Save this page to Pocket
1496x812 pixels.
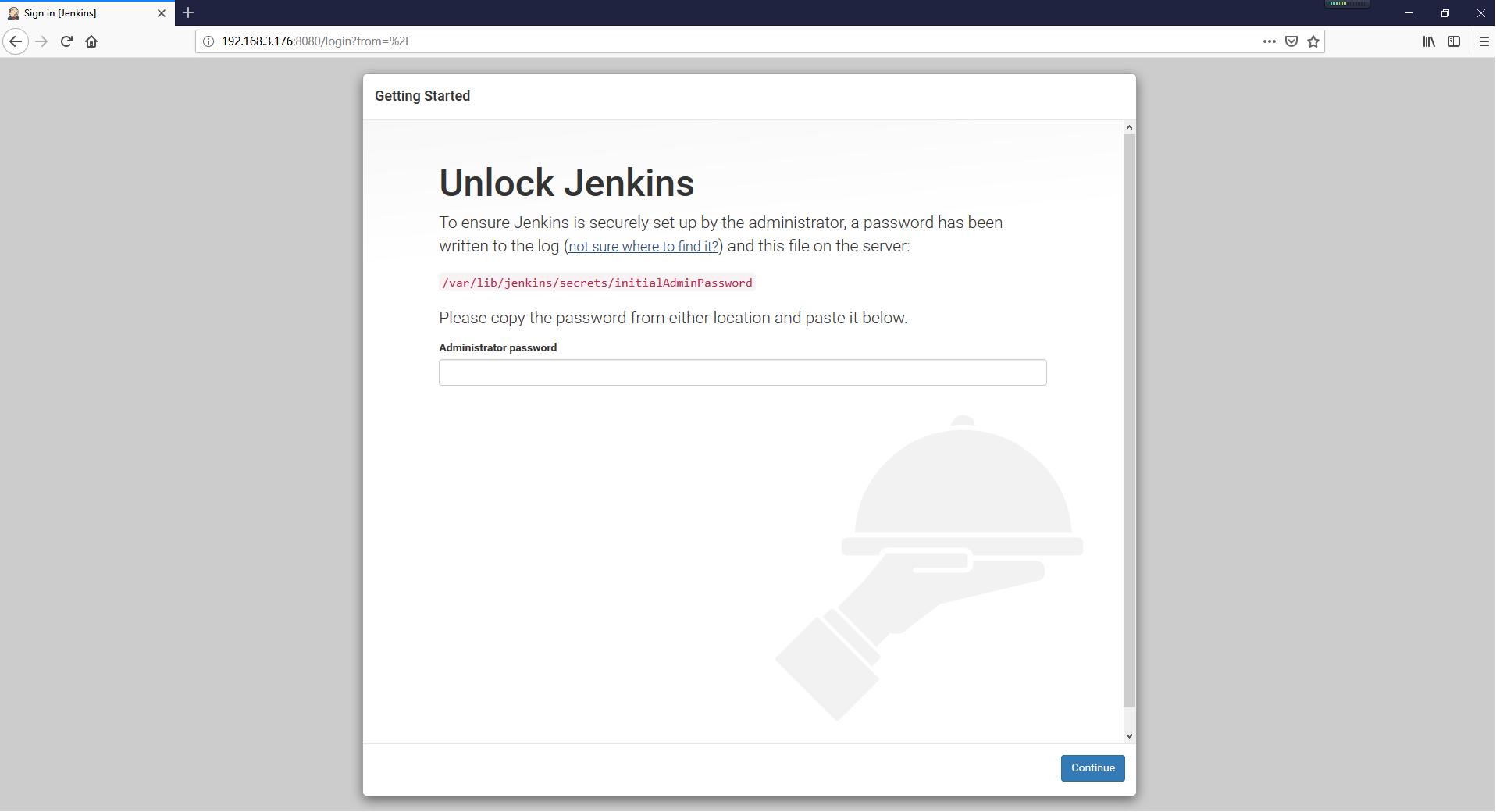[1291, 41]
